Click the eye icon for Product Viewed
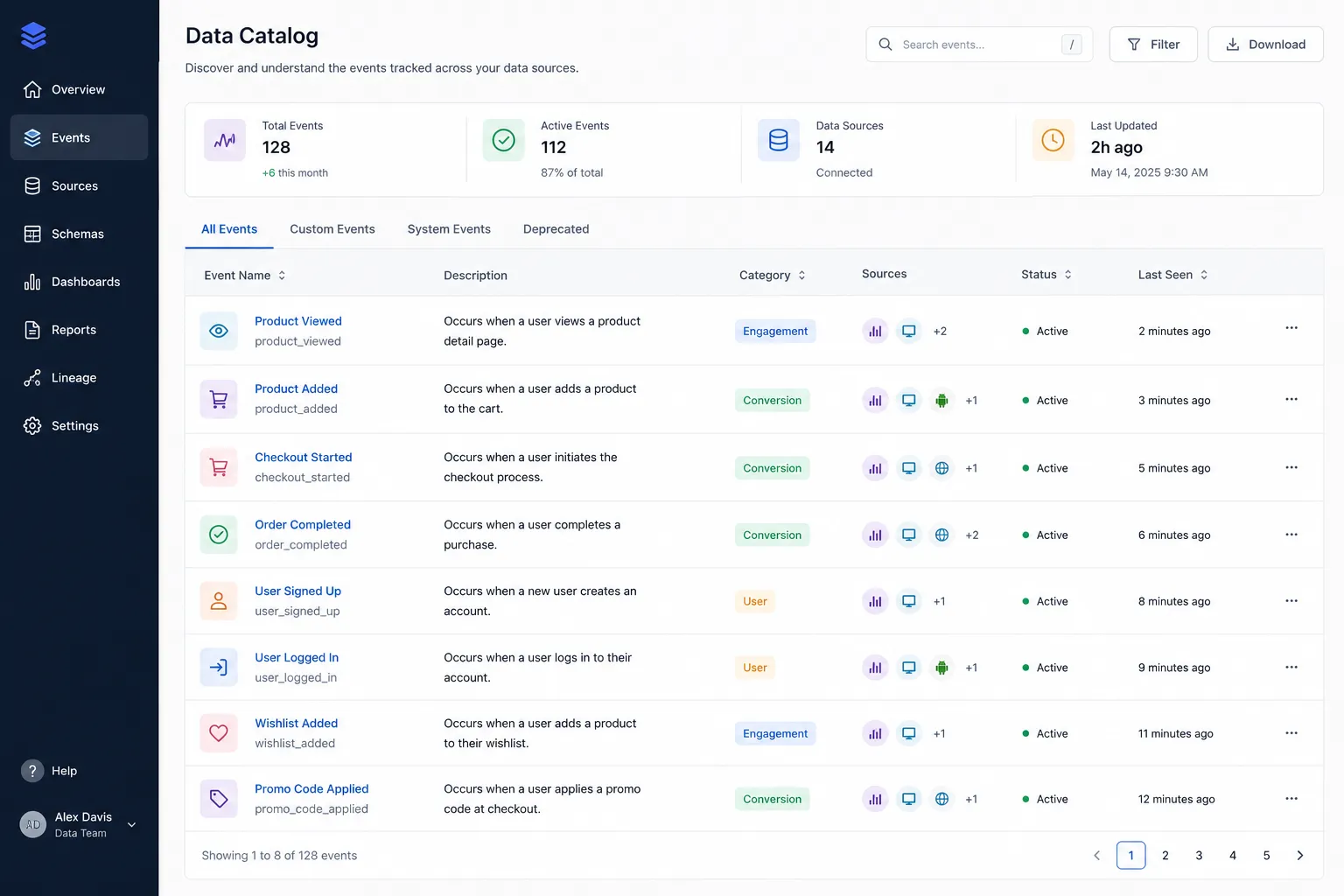The height and width of the screenshot is (896, 1344). (x=219, y=331)
